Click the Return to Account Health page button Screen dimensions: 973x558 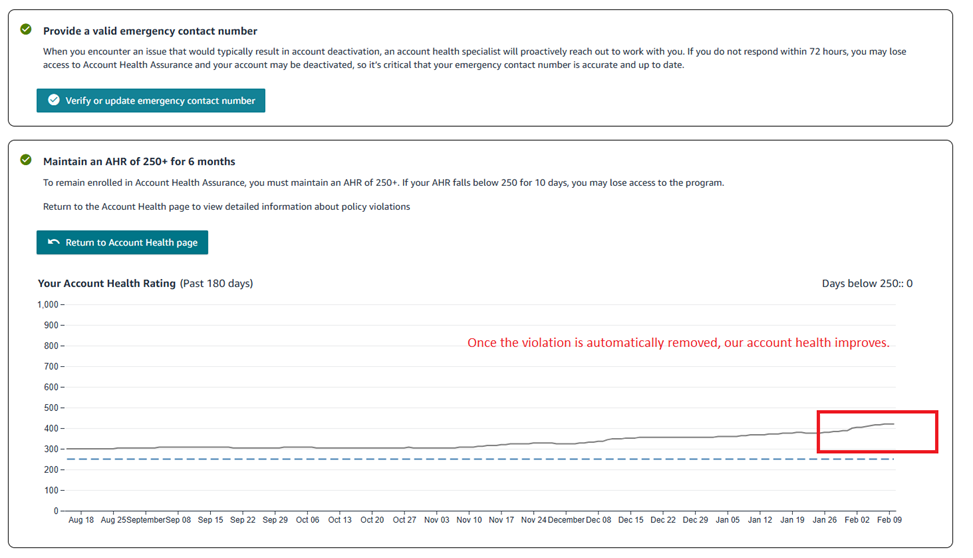(x=122, y=243)
